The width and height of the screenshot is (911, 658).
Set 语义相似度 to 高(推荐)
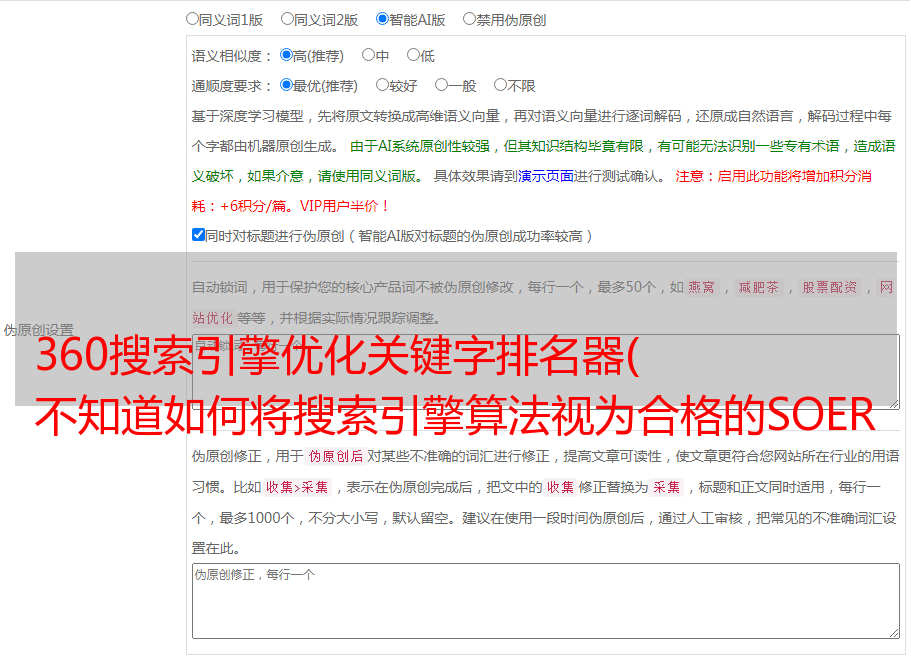(286, 55)
